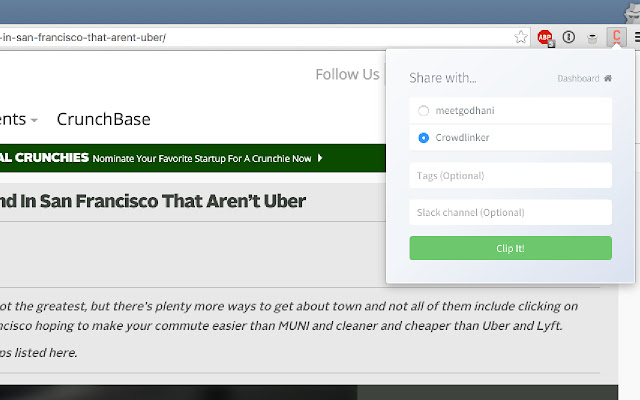Click the gray cylinder extension icon
640x400 pixels.
coord(593,38)
